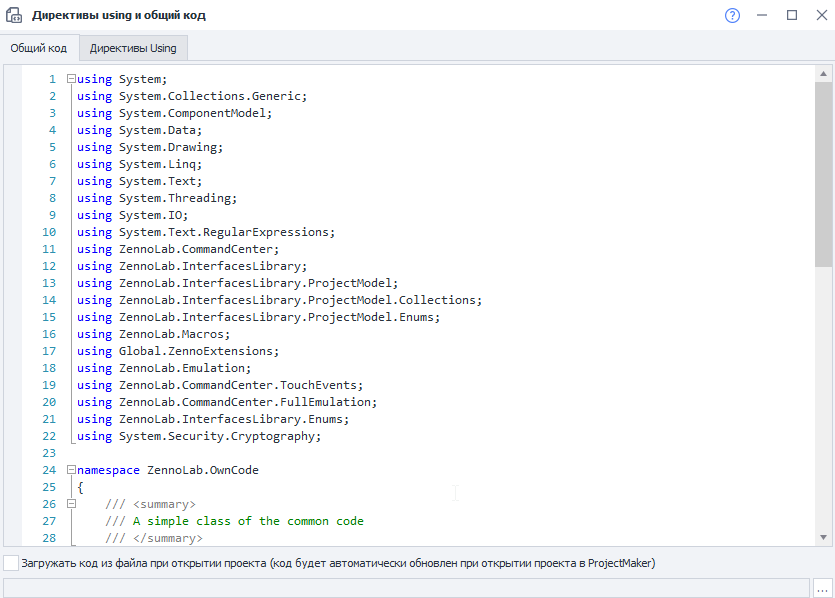Click the vertical scrollbar thumb
835x598 pixels.
click(825, 170)
